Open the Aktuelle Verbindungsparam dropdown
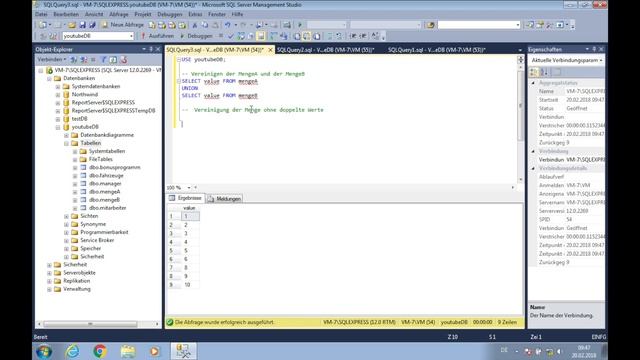The height and width of the screenshot is (360, 640). click(567, 60)
